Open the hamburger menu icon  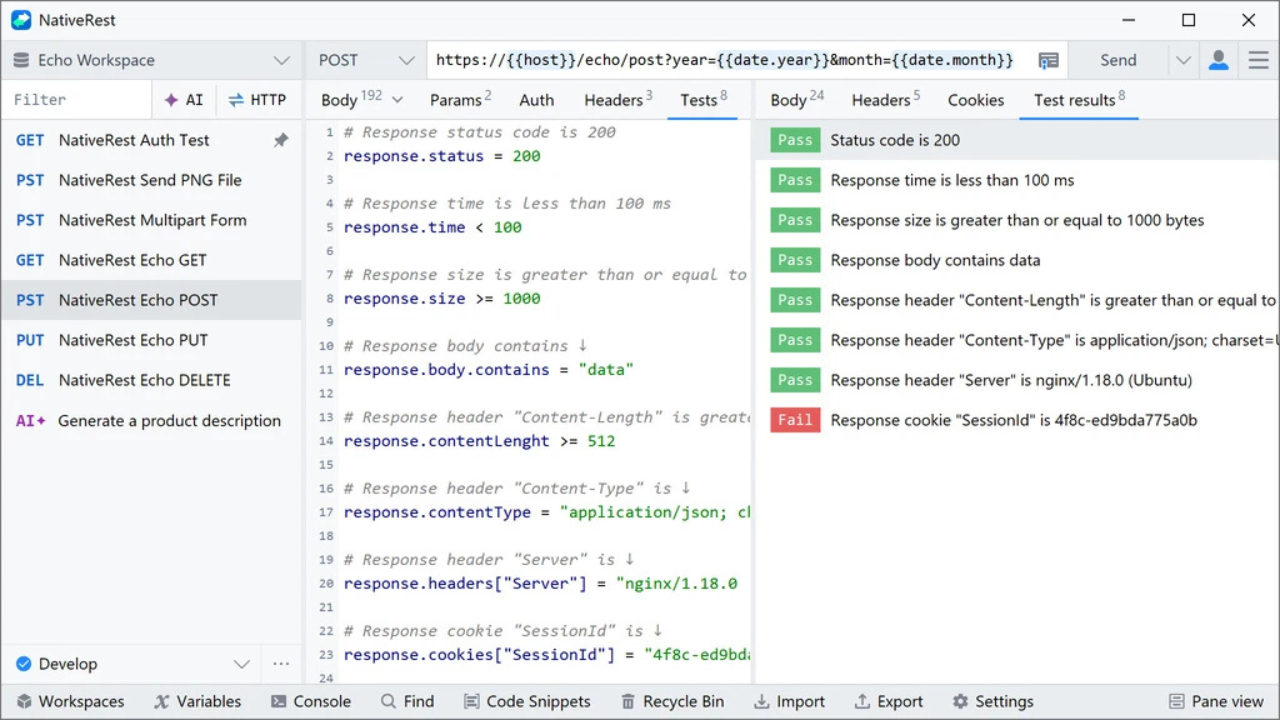pyautogui.click(x=1258, y=60)
